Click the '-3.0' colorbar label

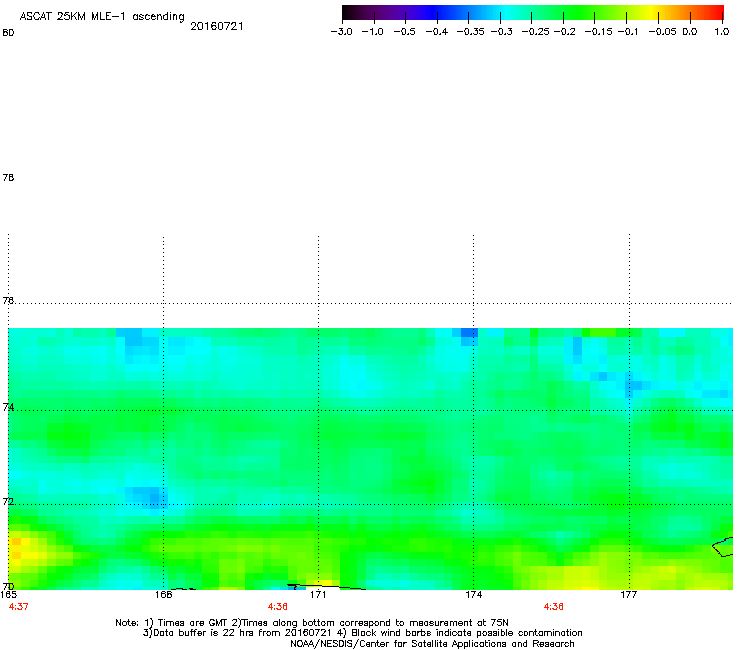pyautogui.click(x=341, y=32)
